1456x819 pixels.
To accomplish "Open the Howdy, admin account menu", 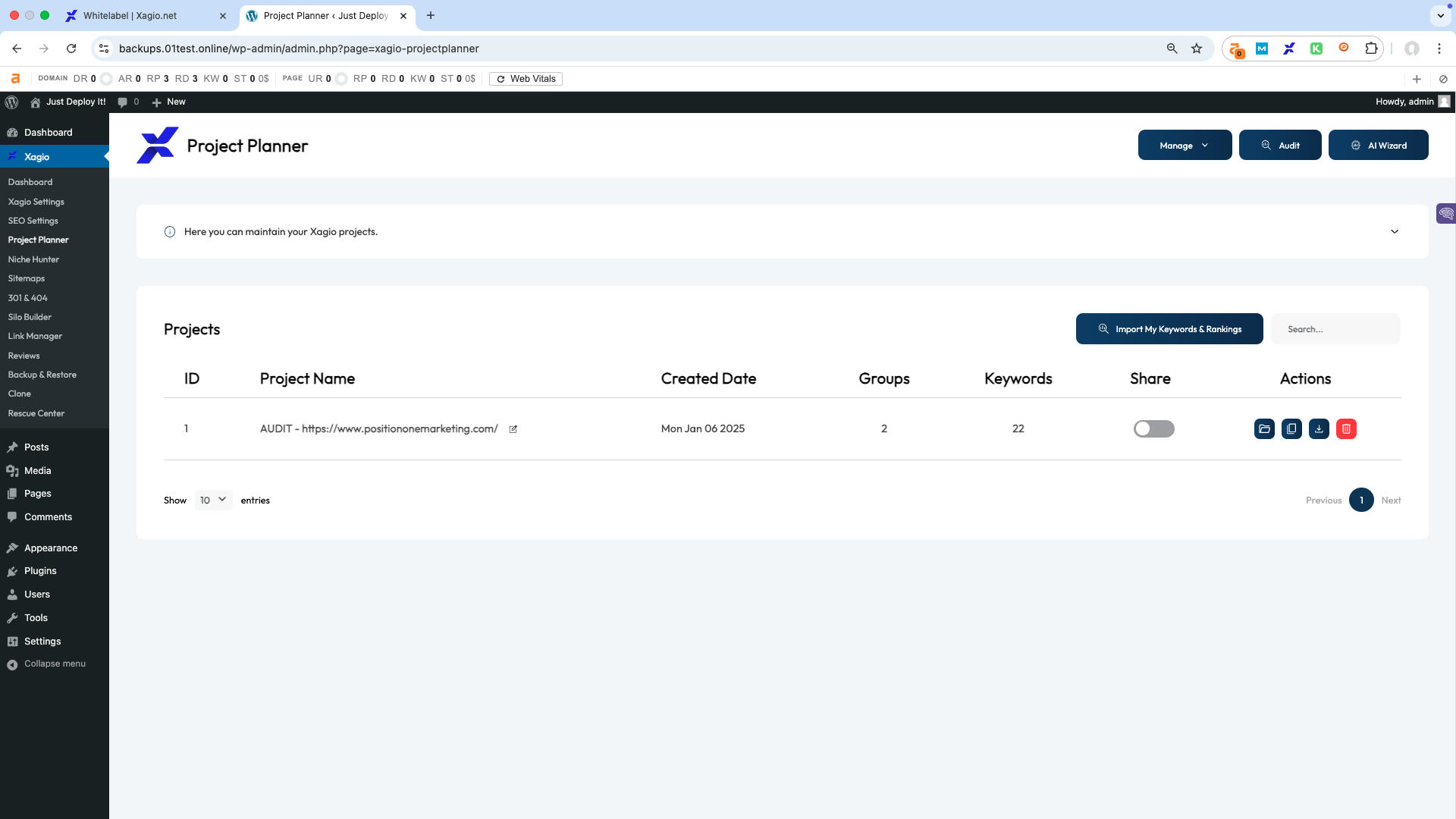I will pyautogui.click(x=1413, y=102).
